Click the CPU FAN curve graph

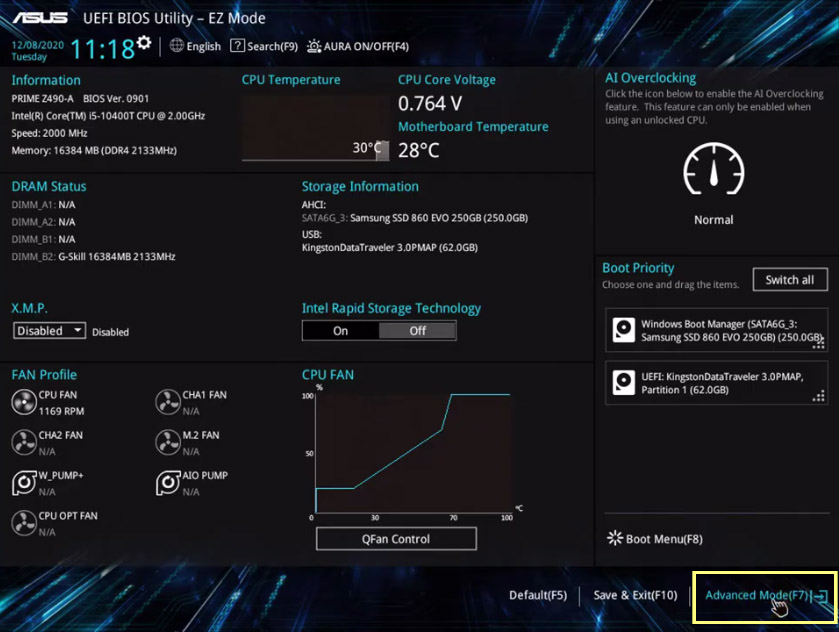tap(413, 453)
